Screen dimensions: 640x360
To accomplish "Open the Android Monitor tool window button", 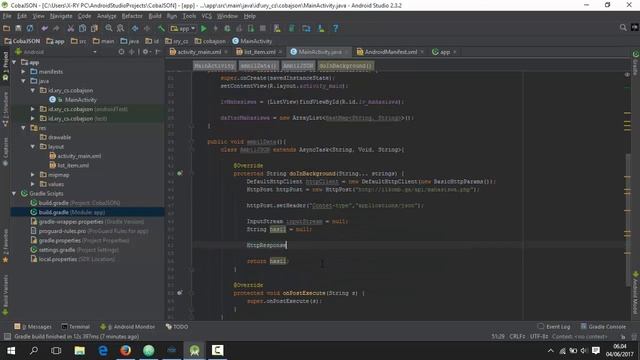I will (128, 327).
